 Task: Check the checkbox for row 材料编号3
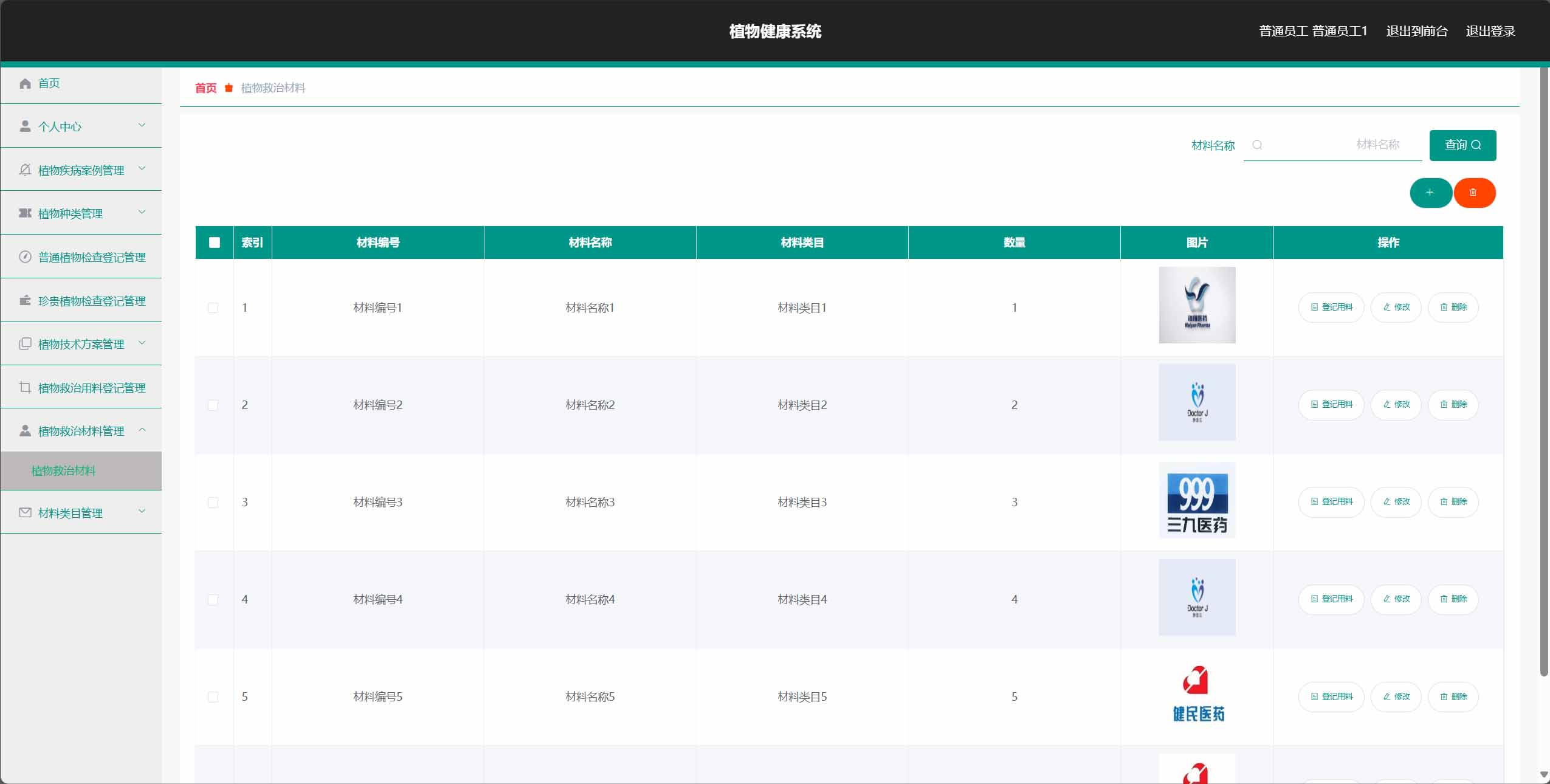point(213,502)
